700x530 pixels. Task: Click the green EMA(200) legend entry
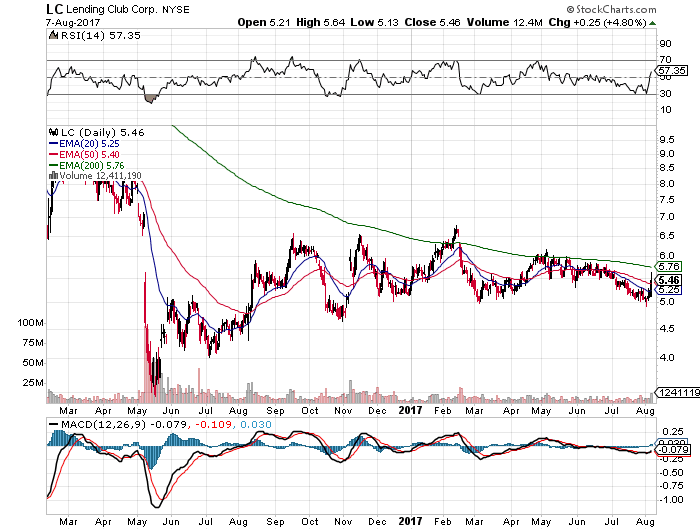tap(86, 165)
